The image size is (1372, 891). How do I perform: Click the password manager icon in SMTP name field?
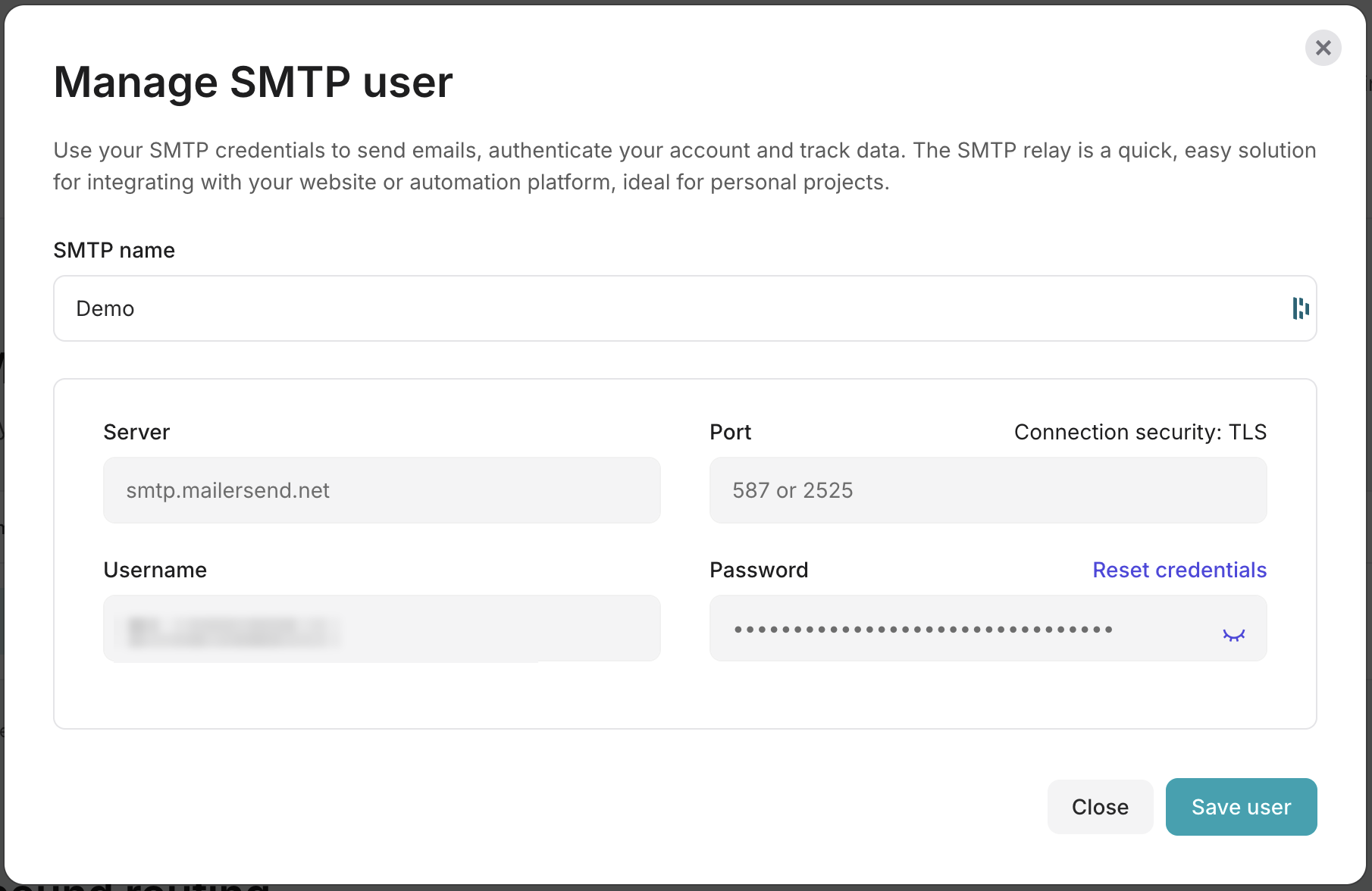[1300, 308]
